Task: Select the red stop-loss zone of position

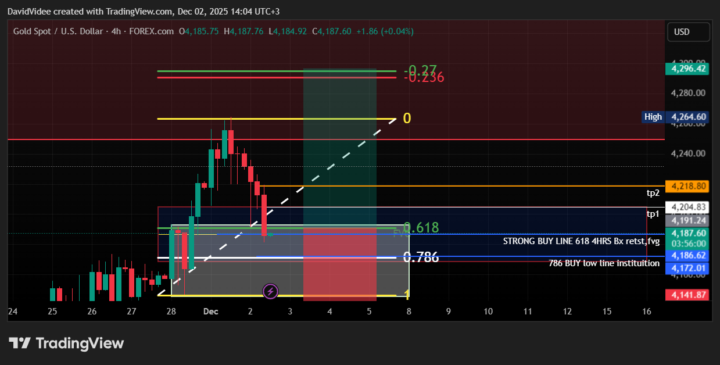Action: [x=340, y=264]
